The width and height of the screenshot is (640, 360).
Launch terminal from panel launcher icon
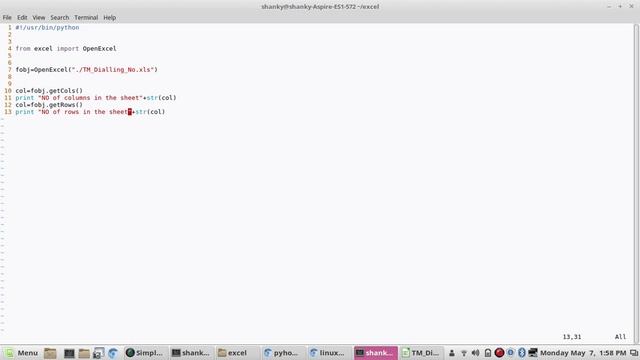click(69, 353)
